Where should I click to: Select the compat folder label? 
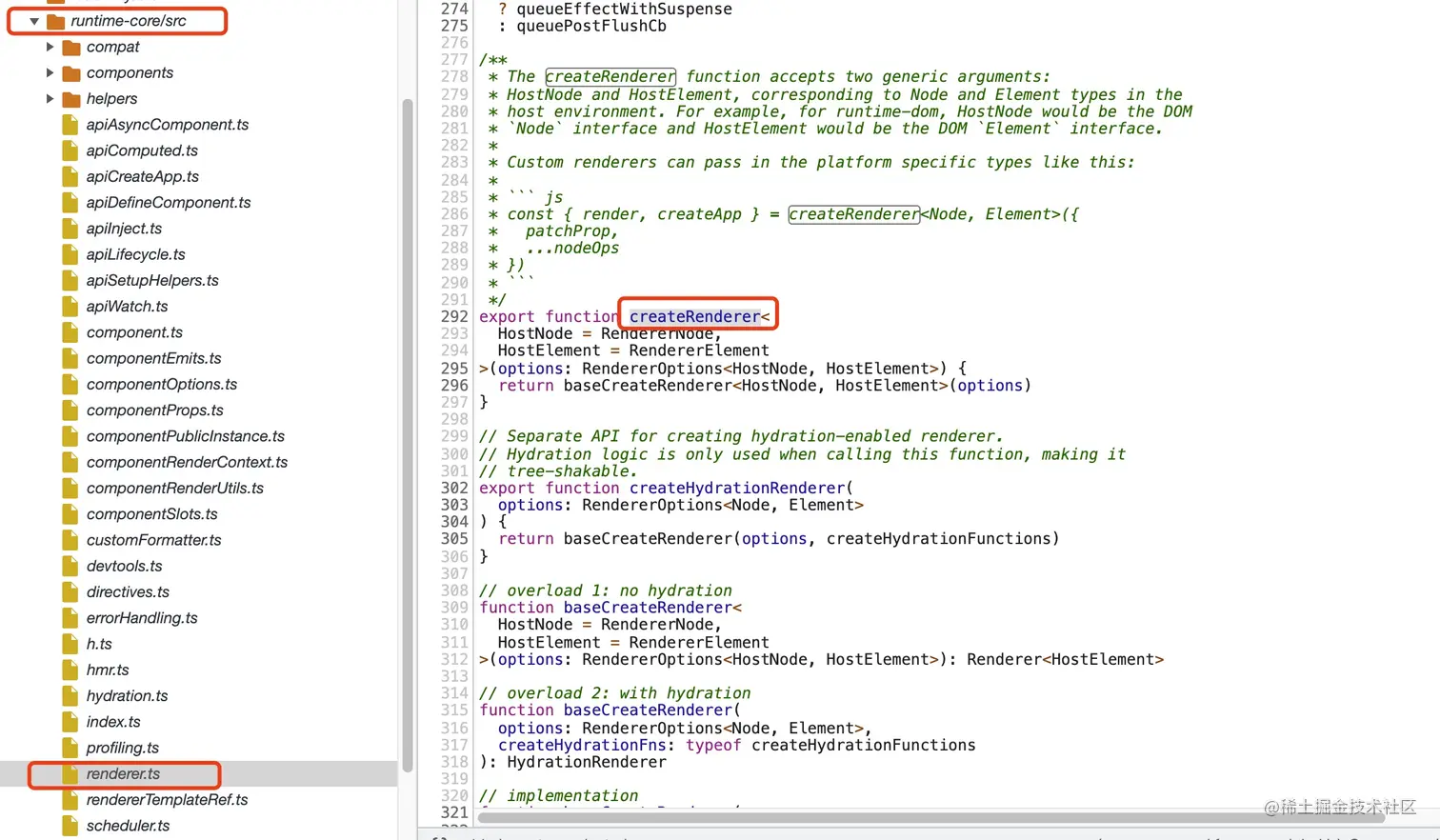click(x=113, y=47)
